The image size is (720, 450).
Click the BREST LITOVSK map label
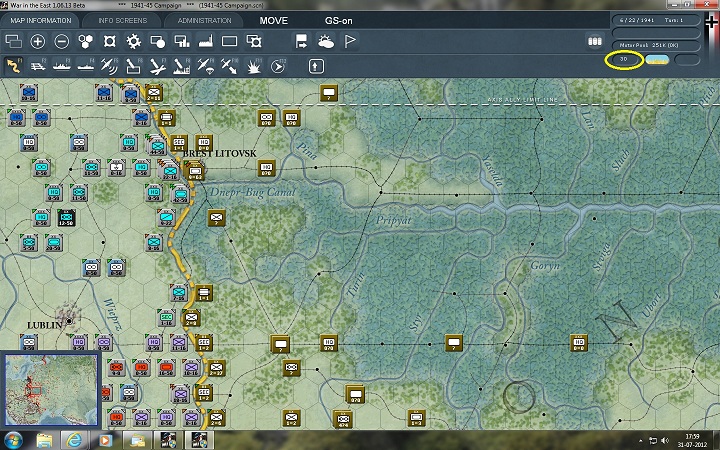[219, 153]
